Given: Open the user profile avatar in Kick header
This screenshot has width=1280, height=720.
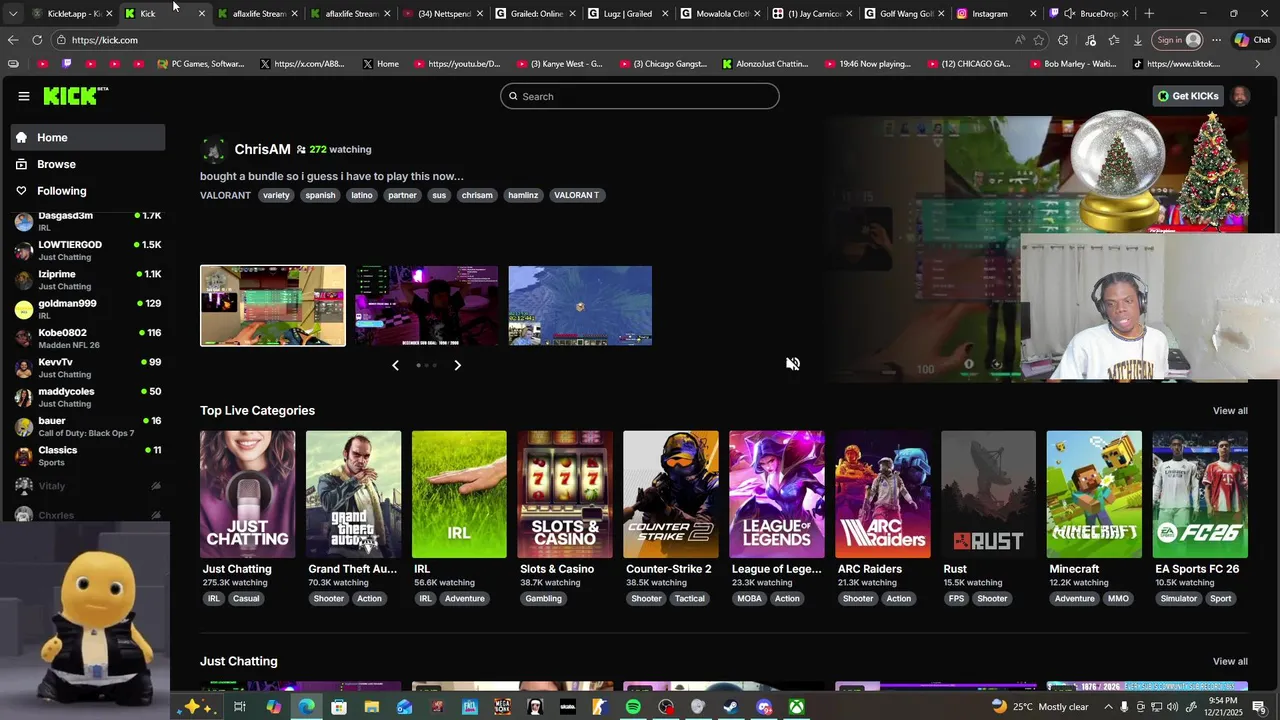Looking at the screenshot, I should (1240, 96).
